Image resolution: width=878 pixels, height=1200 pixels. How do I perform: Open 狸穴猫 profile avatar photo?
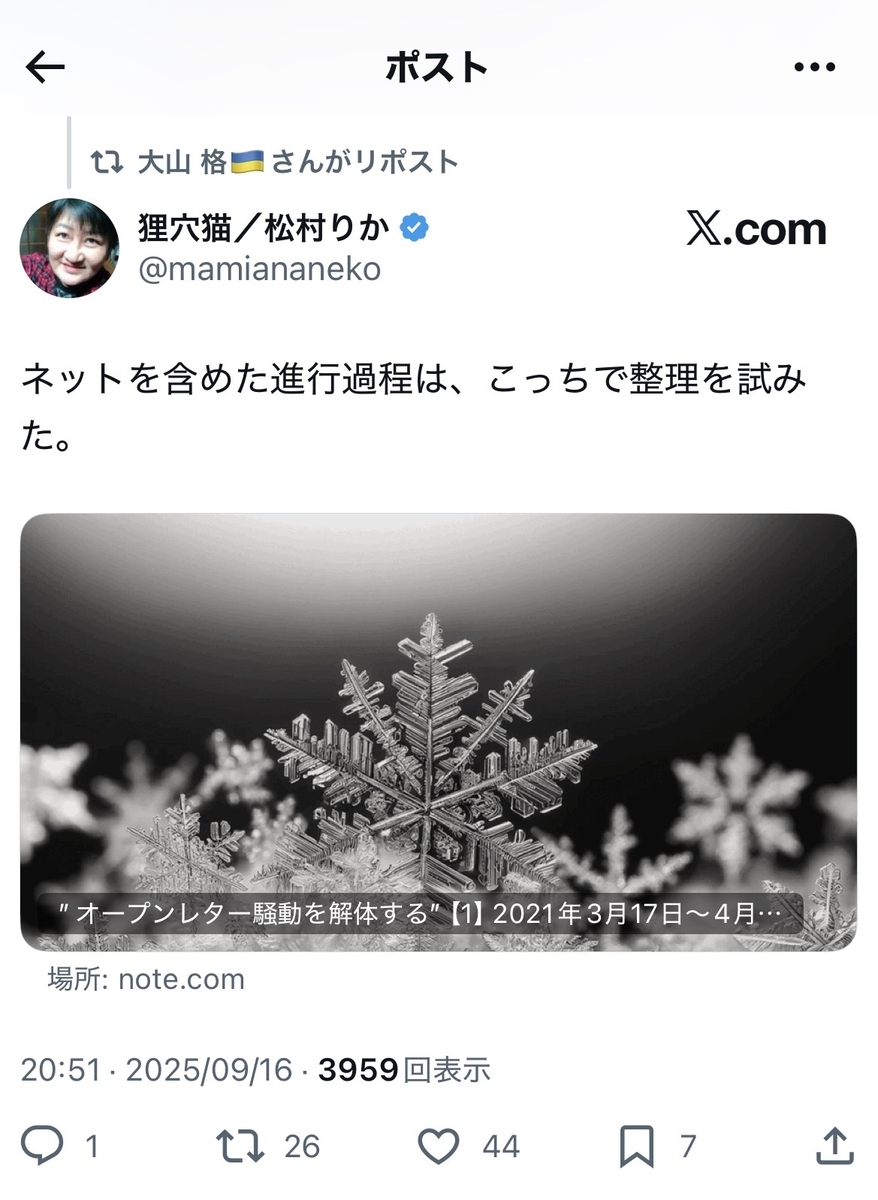(x=69, y=248)
